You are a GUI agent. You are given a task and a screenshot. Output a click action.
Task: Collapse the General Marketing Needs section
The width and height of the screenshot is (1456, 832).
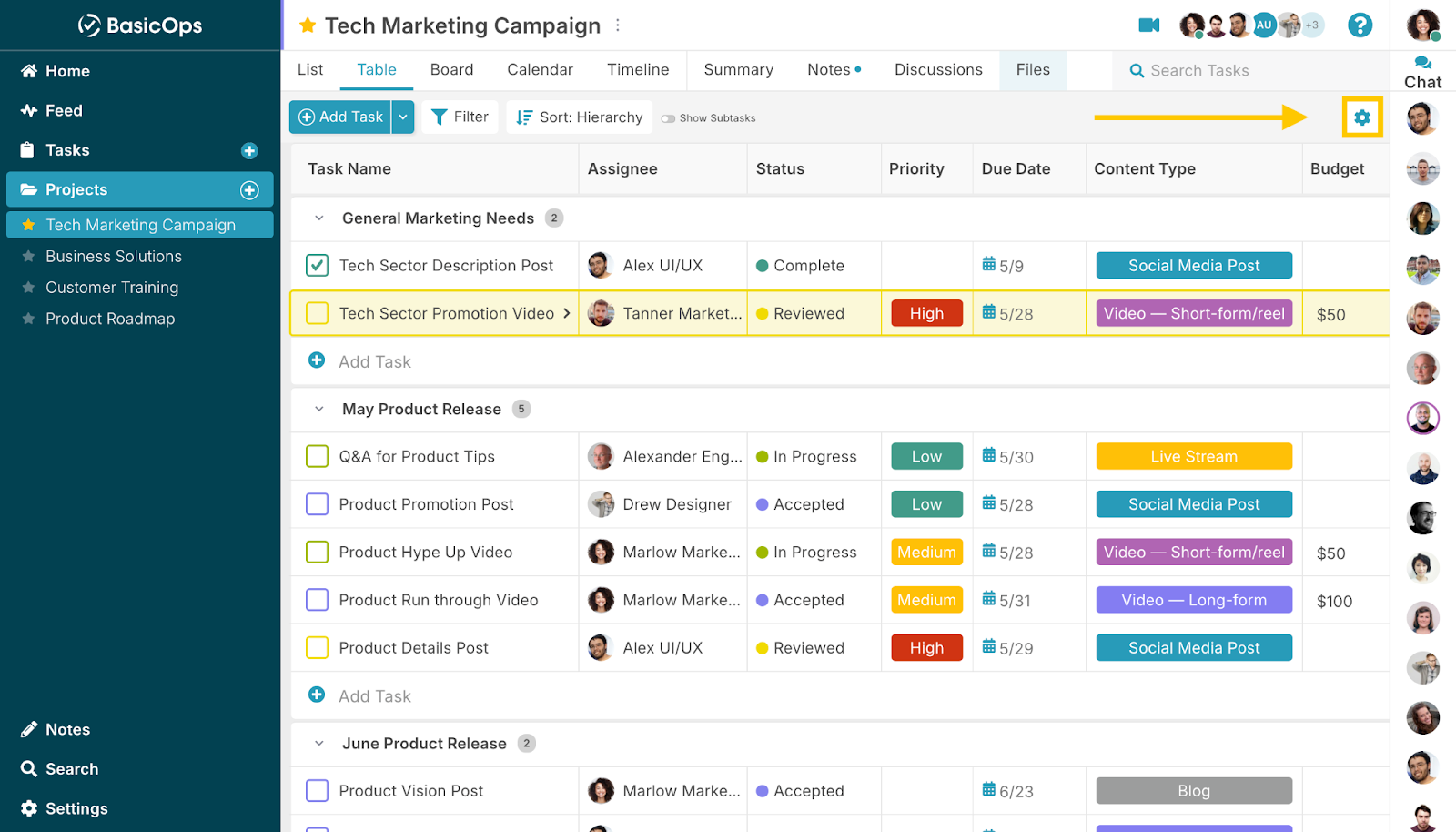pos(319,218)
